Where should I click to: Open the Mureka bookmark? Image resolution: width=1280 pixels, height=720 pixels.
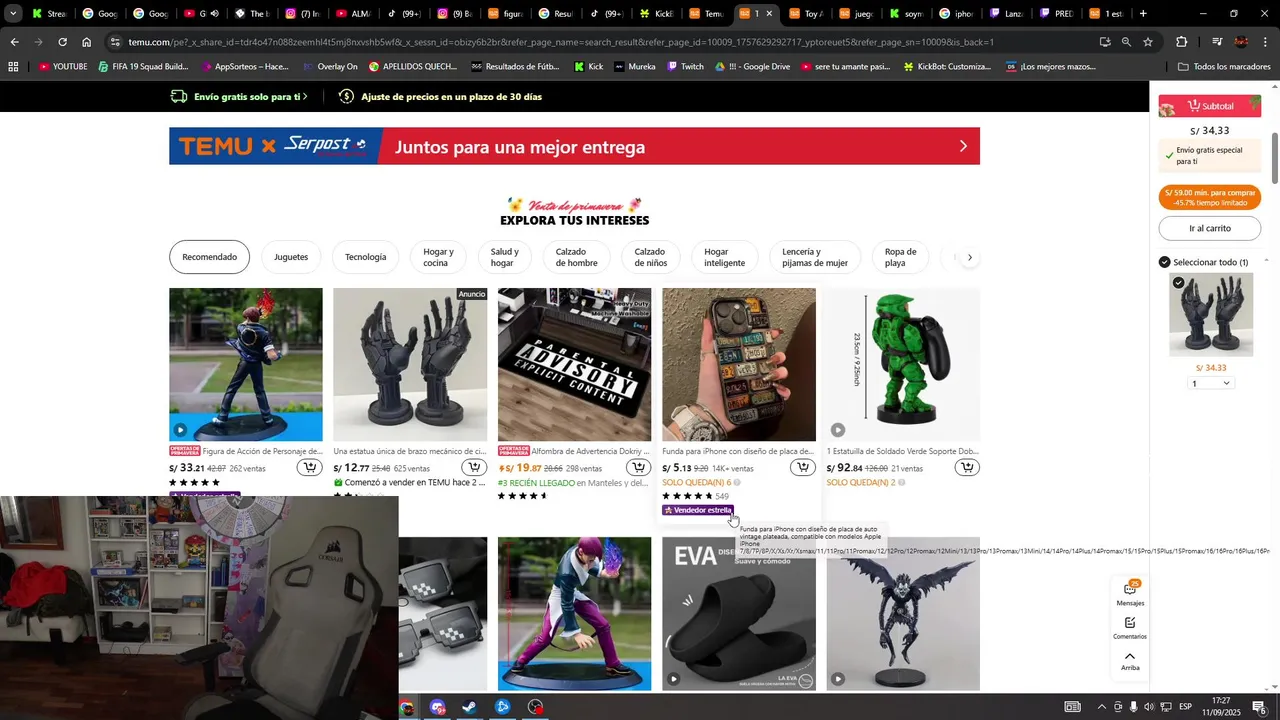pyautogui.click(x=634, y=67)
